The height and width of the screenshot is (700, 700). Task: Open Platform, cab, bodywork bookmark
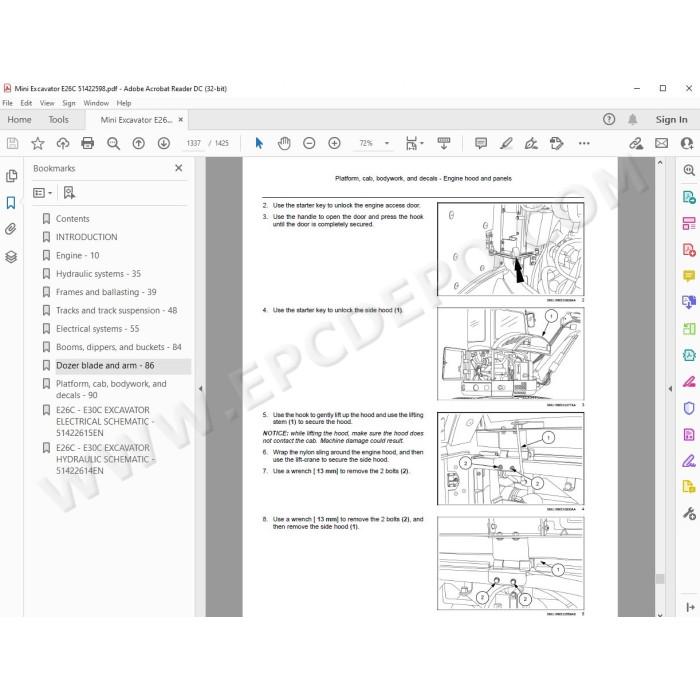coord(111,389)
